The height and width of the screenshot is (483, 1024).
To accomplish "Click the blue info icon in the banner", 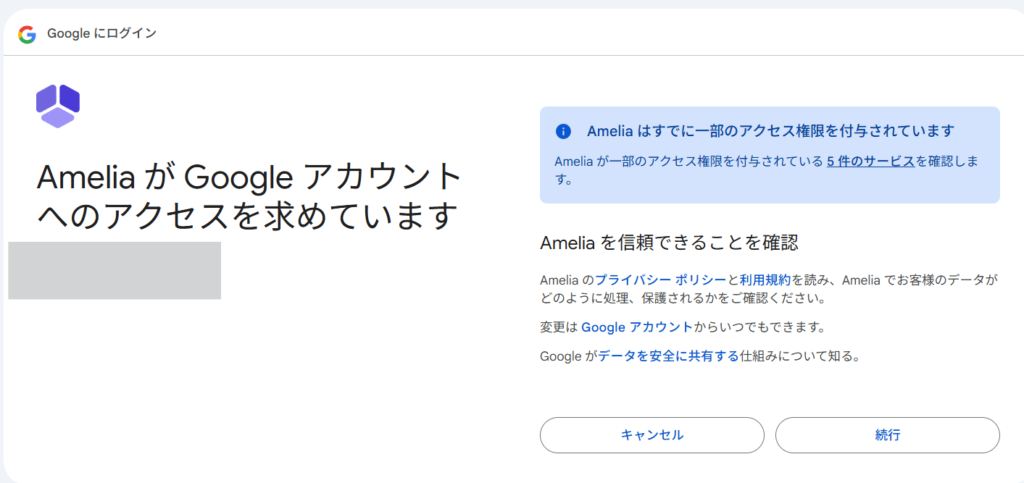I will (564, 131).
